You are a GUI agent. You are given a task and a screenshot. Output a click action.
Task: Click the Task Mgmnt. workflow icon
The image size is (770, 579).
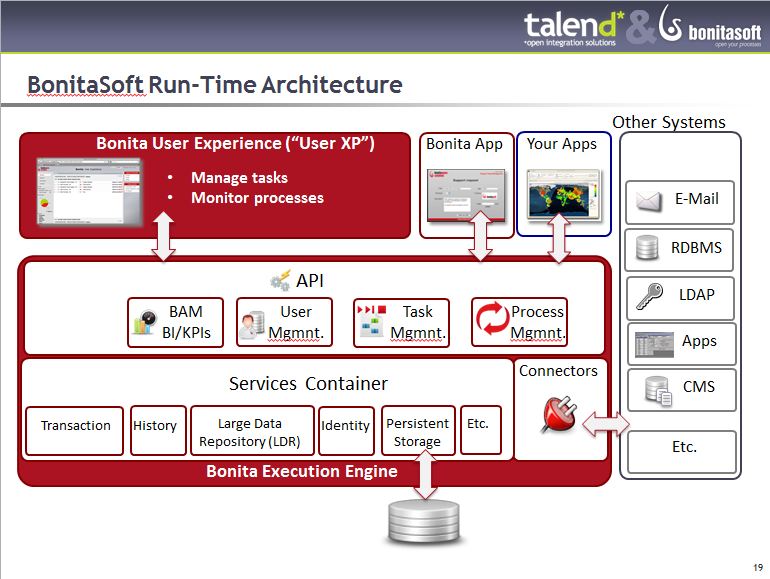click(371, 321)
